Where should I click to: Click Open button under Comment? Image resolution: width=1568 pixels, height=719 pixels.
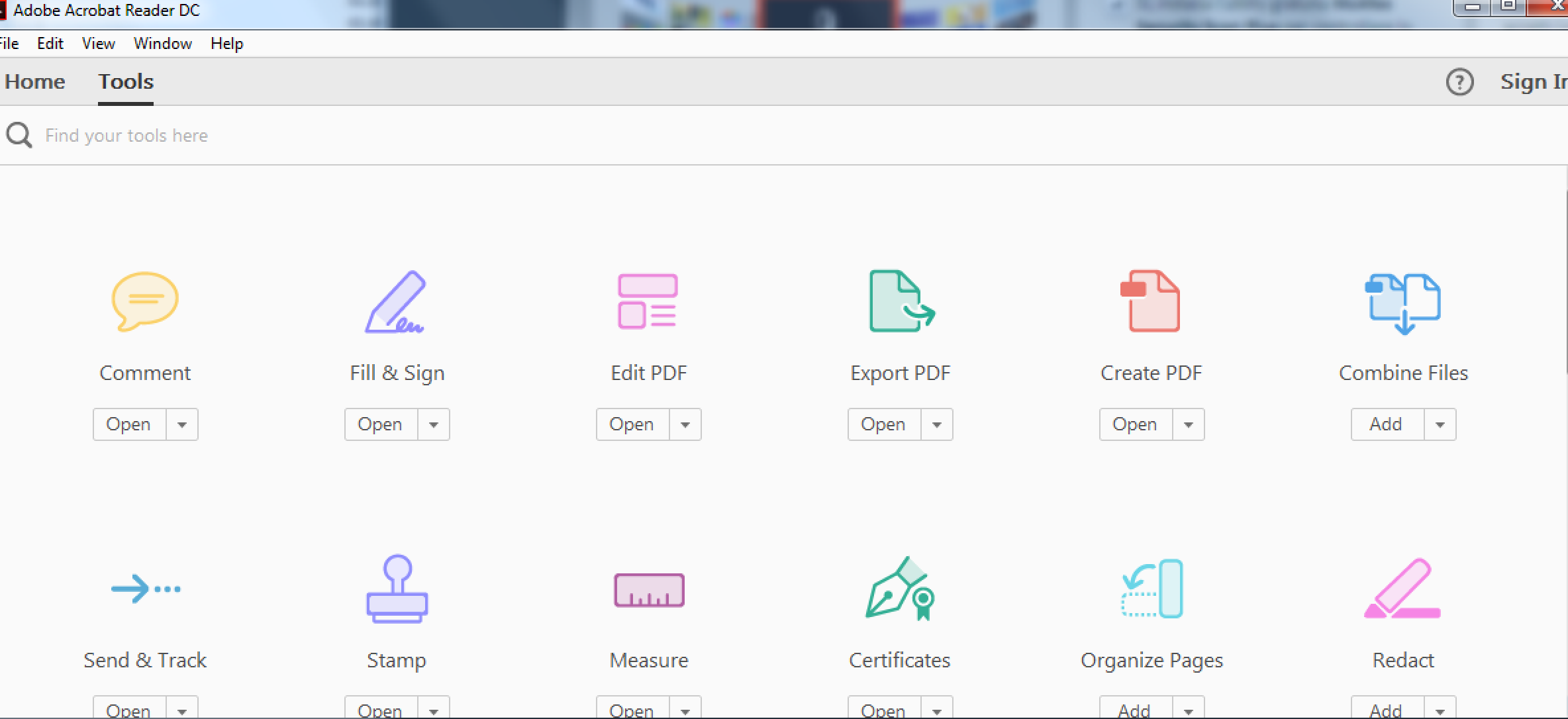[129, 424]
